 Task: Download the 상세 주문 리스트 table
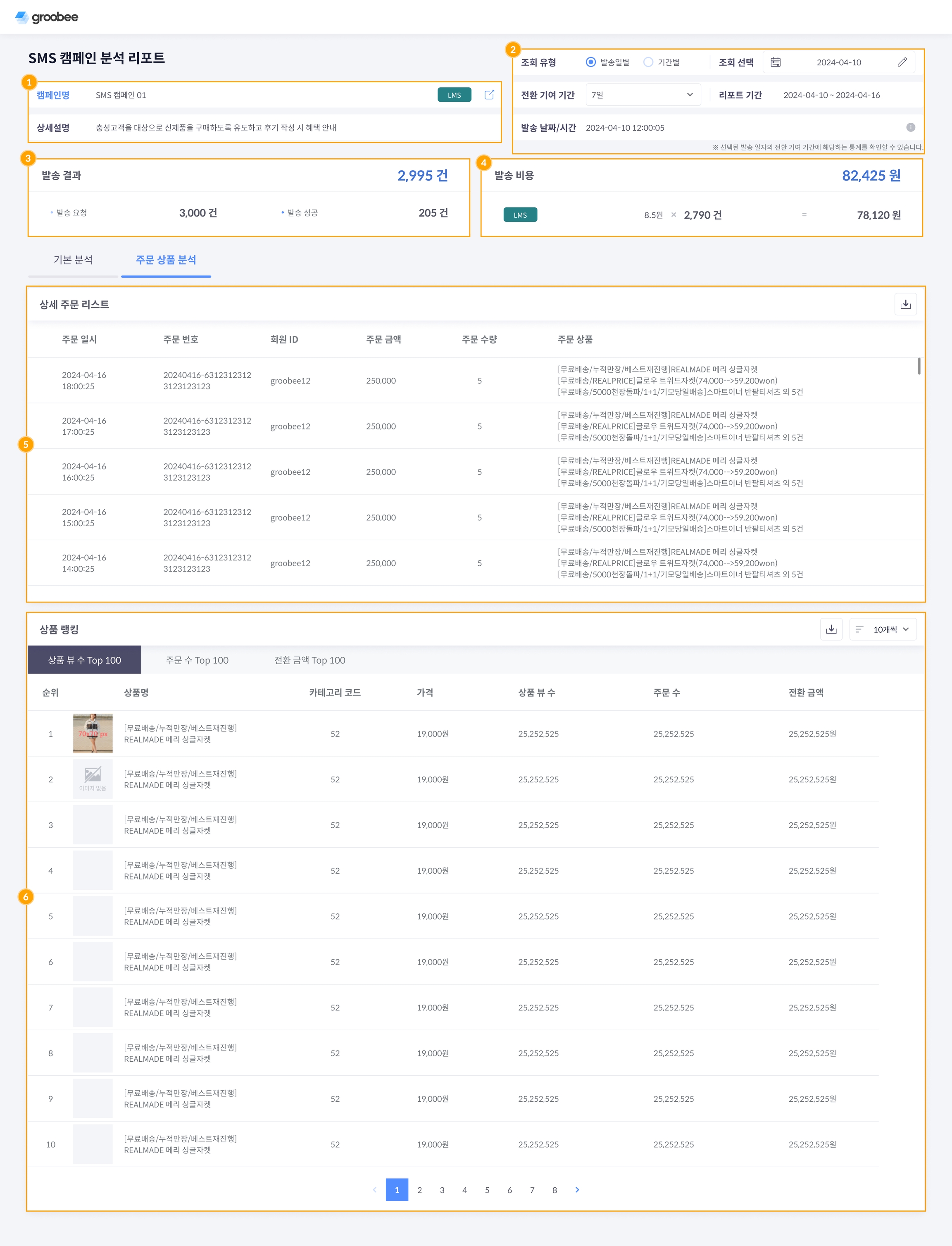[x=905, y=304]
